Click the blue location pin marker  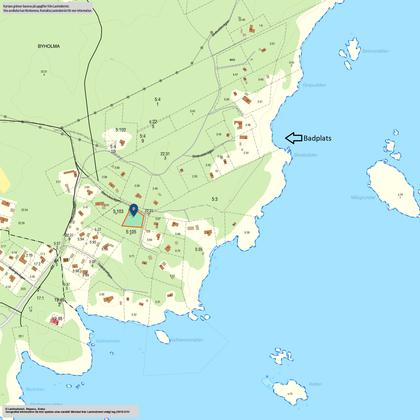point(134,210)
